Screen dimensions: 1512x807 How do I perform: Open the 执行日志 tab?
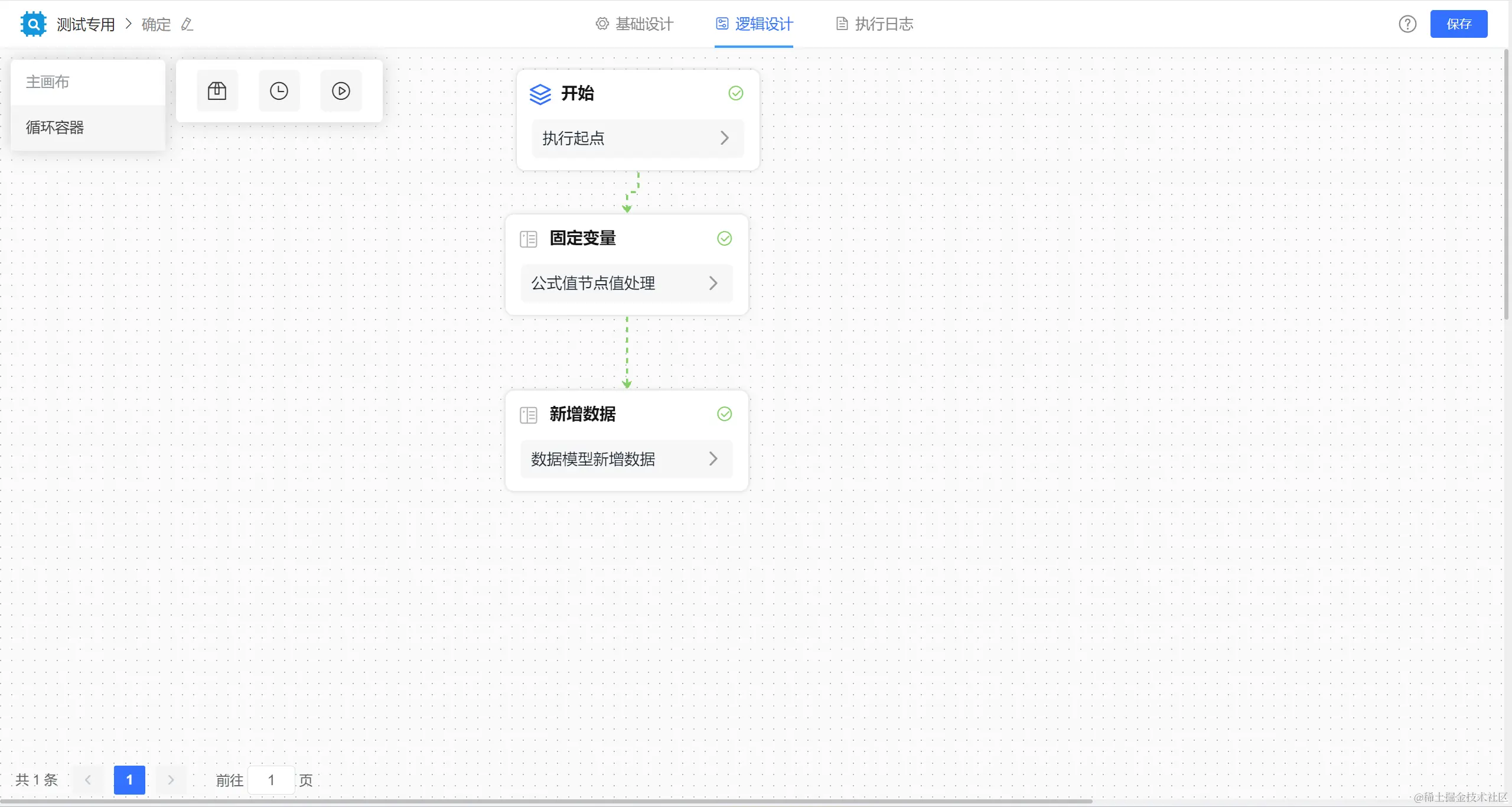point(875,24)
